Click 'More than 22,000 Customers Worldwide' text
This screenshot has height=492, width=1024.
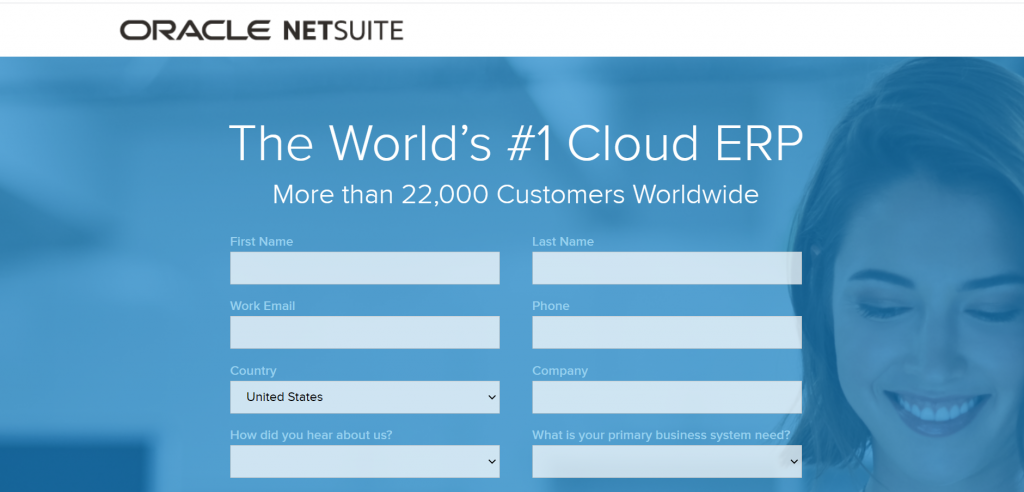pos(515,195)
